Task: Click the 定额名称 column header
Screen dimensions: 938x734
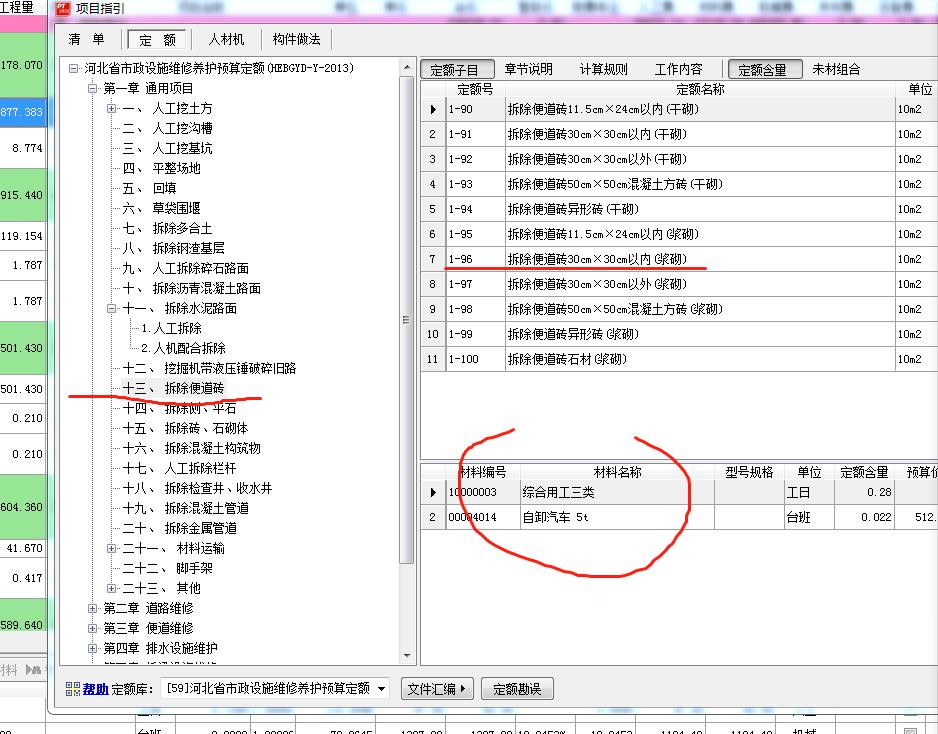Action: (x=700, y=90)
